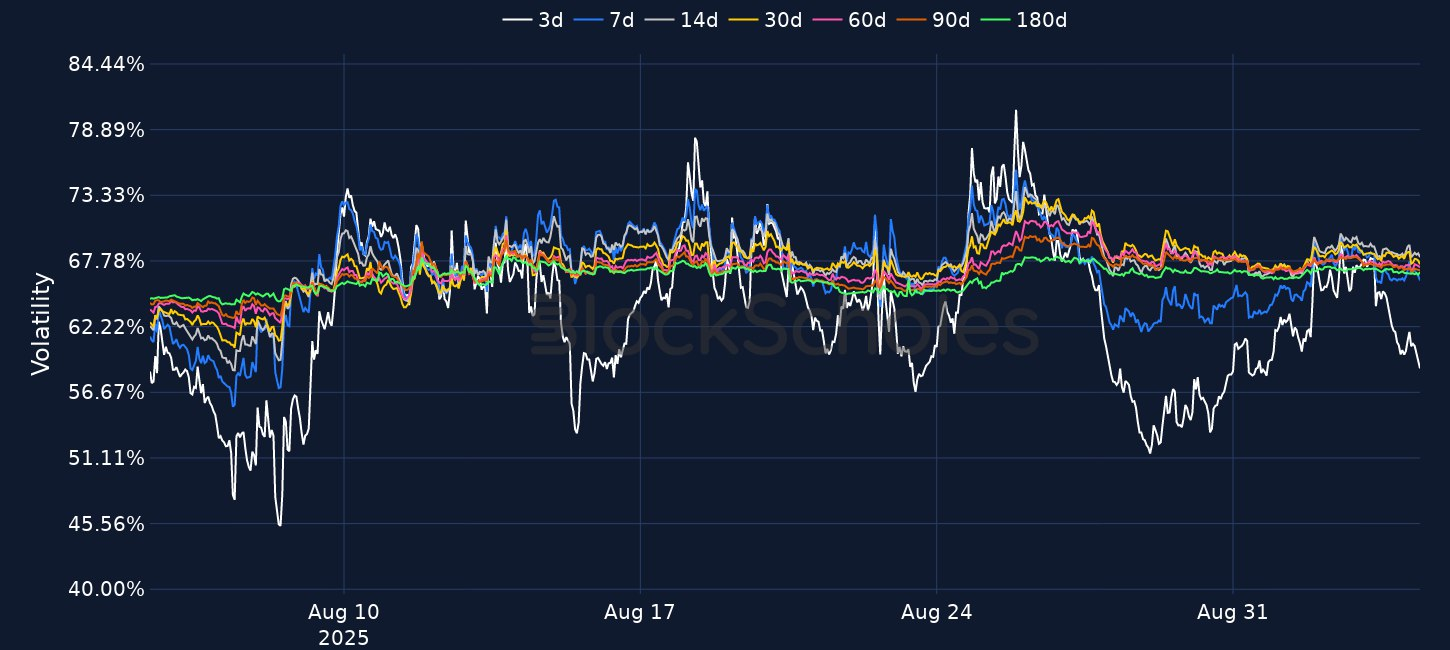Click the 67.78% y-axis label

click(106, 261)
